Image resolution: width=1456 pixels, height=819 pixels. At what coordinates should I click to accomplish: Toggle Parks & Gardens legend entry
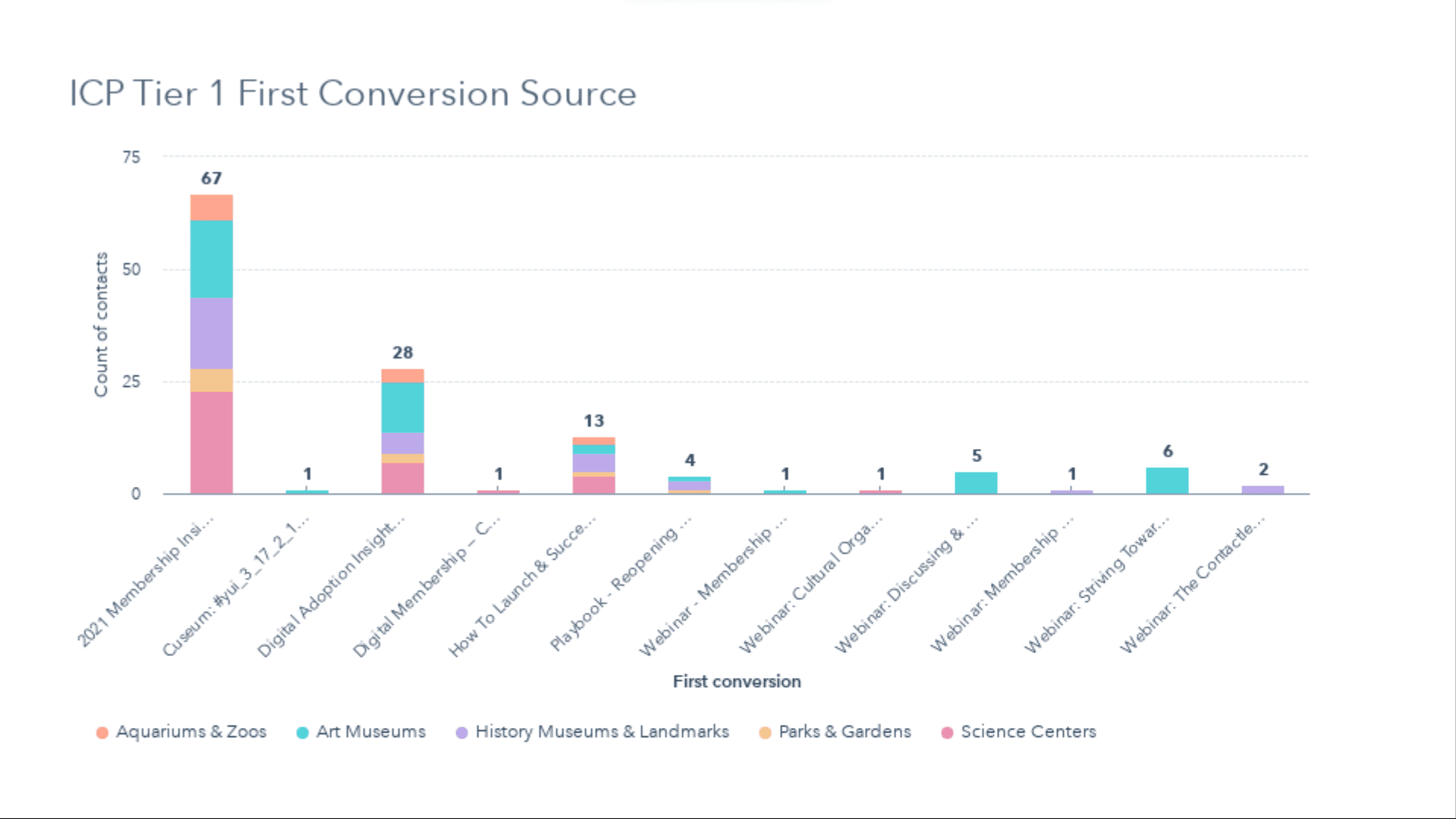835,732
